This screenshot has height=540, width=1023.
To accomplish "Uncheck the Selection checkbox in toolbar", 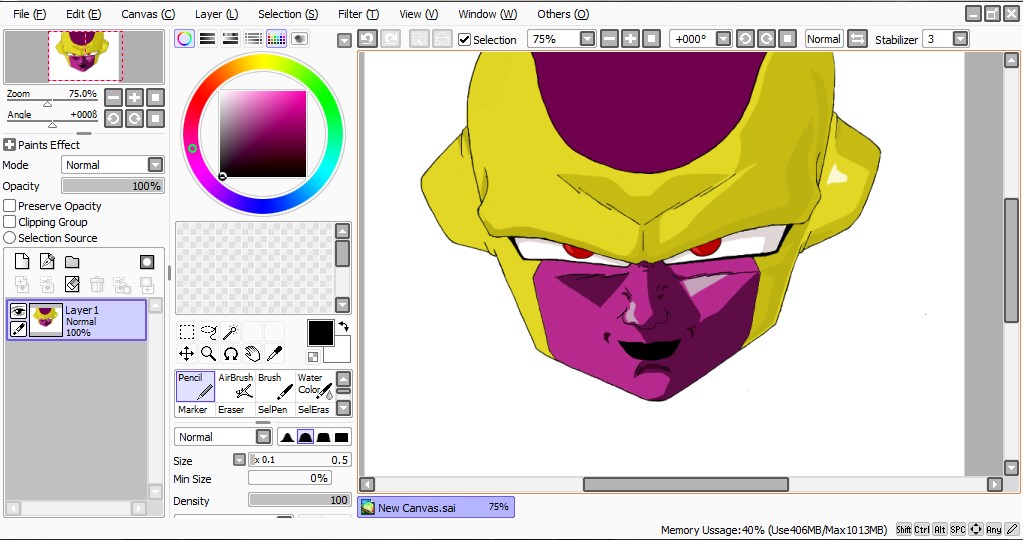I will click(x=465, y=40).
